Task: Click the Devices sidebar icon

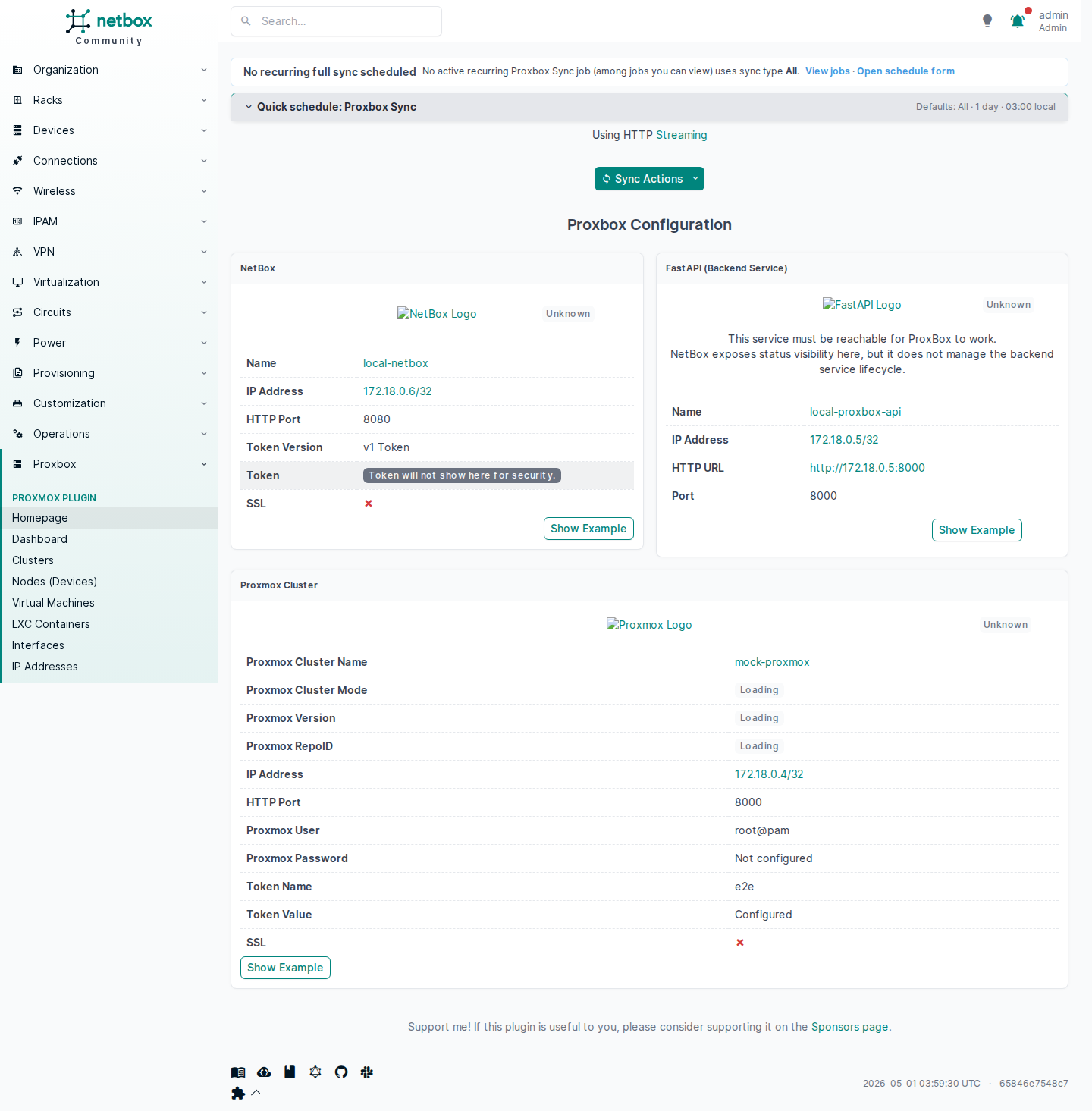Action: (x=17, y=130)
